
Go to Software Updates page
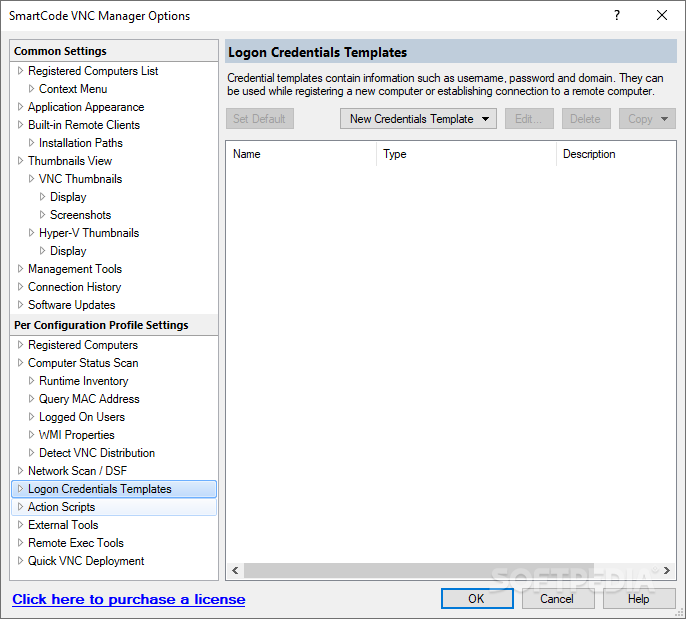pos(71,304)
